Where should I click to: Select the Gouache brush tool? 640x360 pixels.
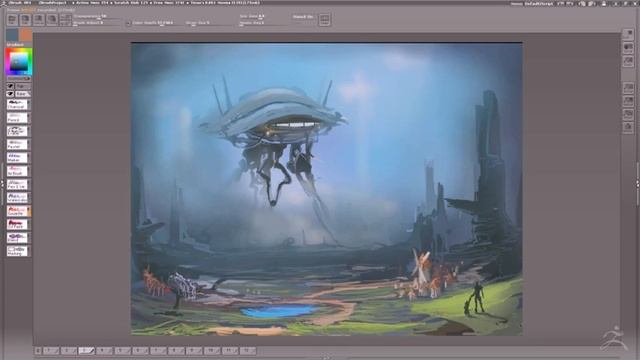click(17, 211)
